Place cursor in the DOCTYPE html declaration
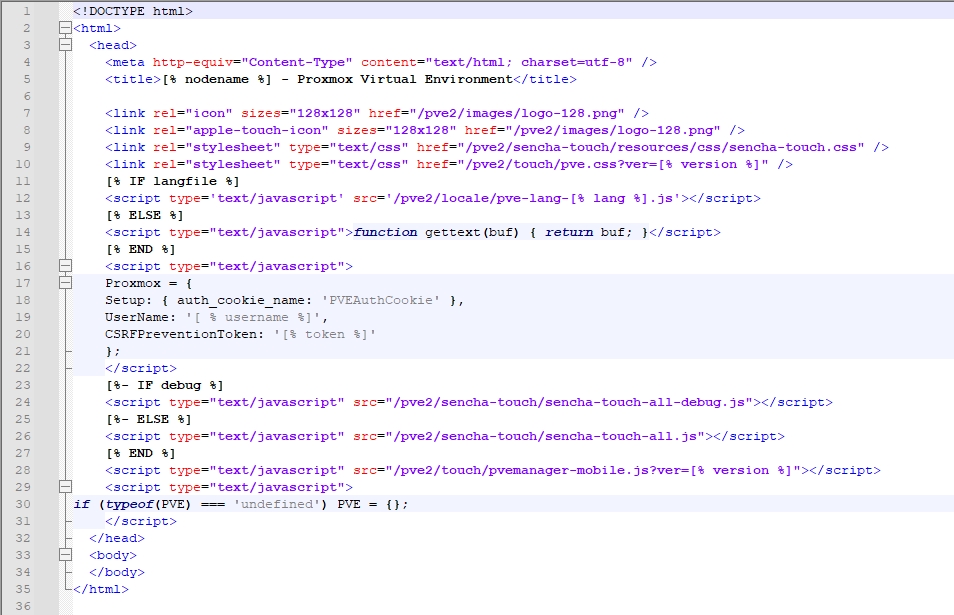The width and height of the screenshot is (954, 615). (x=132, y=11)
